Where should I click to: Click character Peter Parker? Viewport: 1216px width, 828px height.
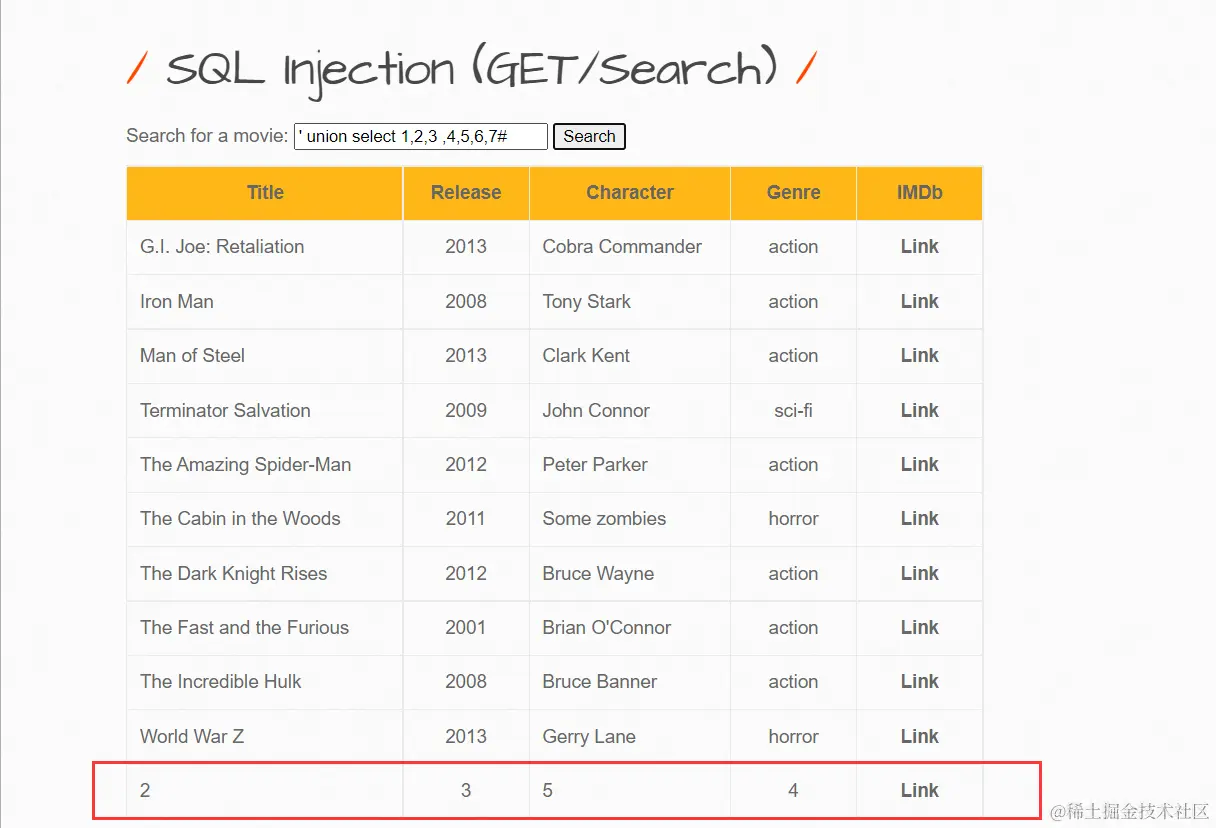coord(595,465)
